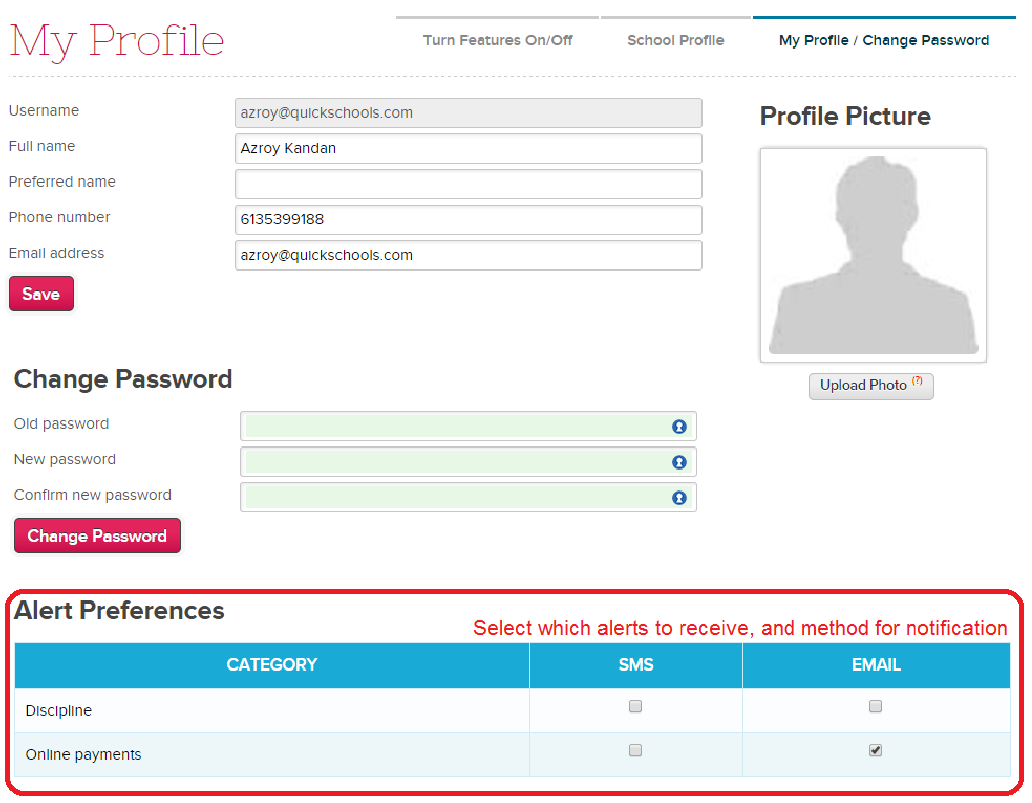The height and width of the screenshot is (803, 1032).
Task: Focus the Full name input field
Action: (468, 149)
